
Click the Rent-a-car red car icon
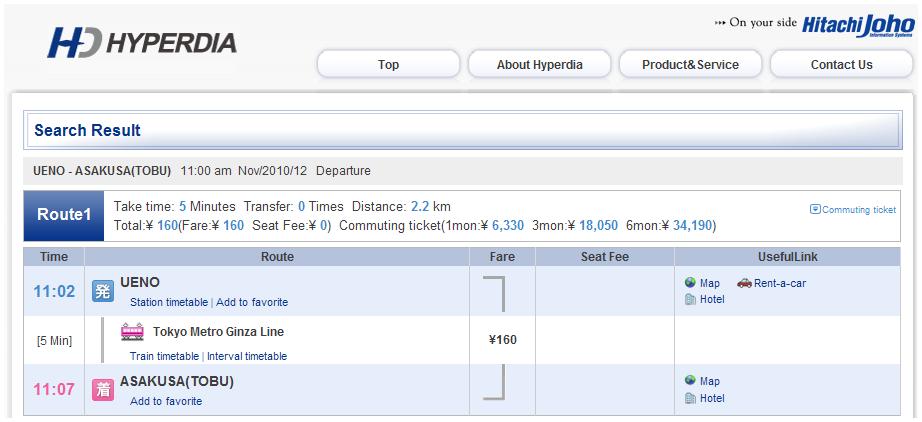(x=744, y=283)
